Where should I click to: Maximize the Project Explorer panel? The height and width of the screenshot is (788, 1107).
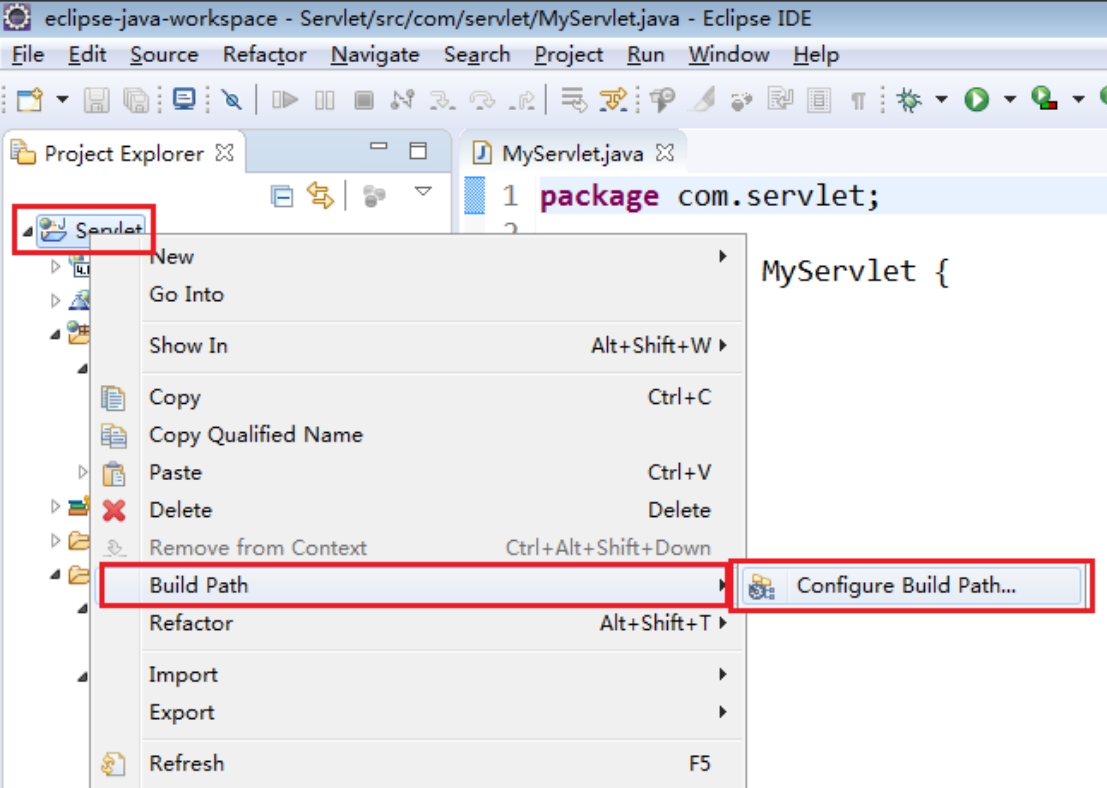pos(418,150)
